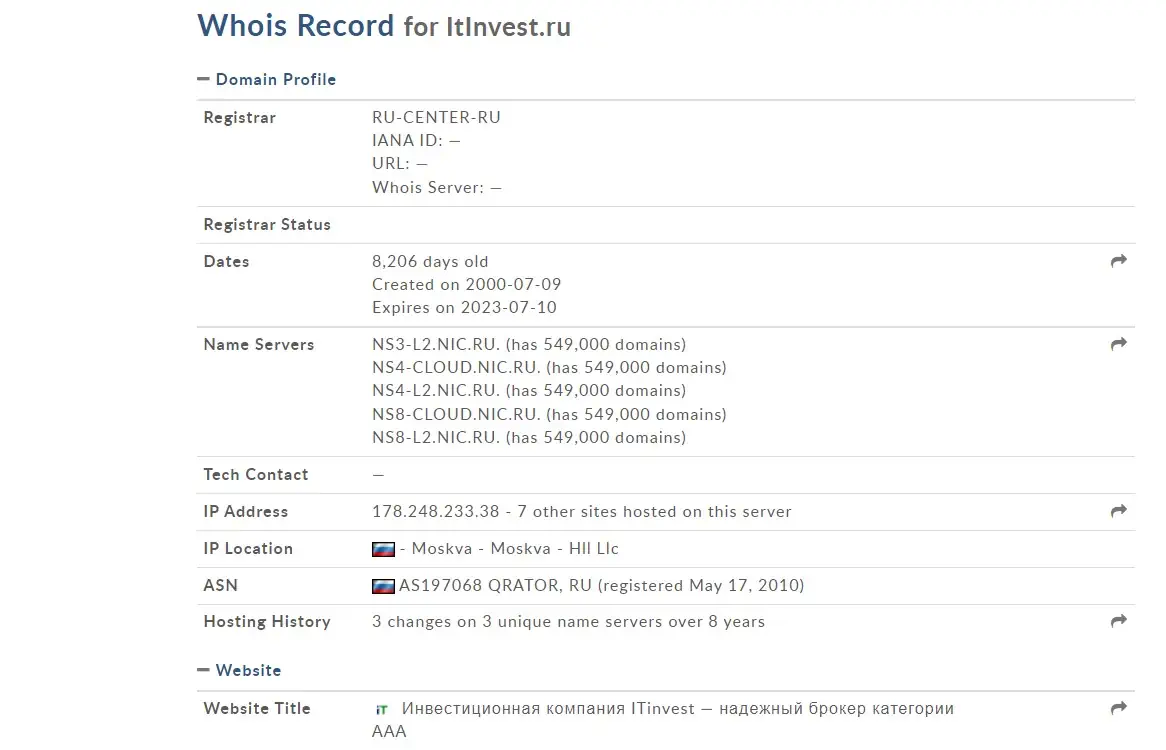Open the arrow icon for IP Address row
This screenshot has width=1166, height=750.
1118,511
